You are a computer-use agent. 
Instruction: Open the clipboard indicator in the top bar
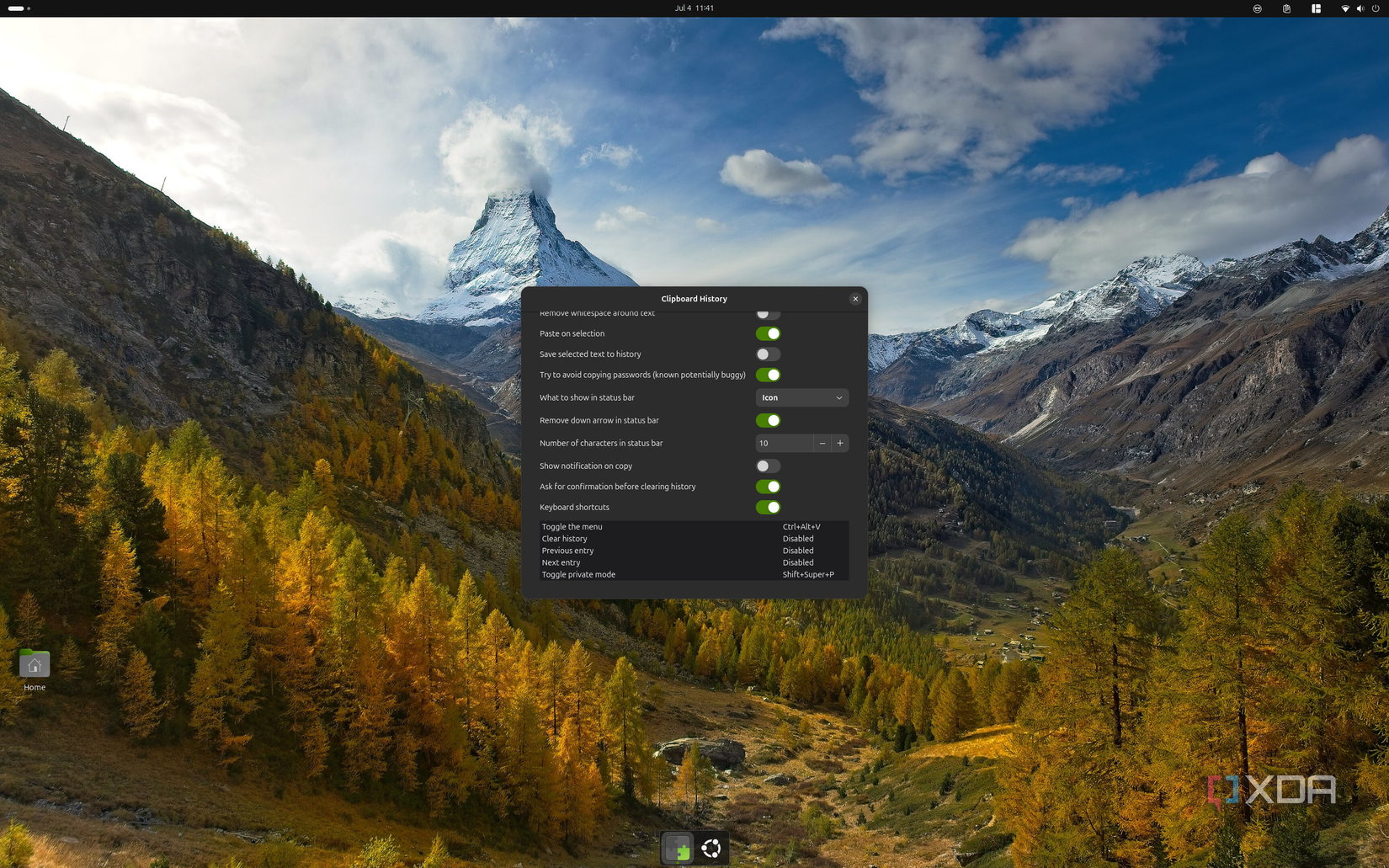point(1285,8)
